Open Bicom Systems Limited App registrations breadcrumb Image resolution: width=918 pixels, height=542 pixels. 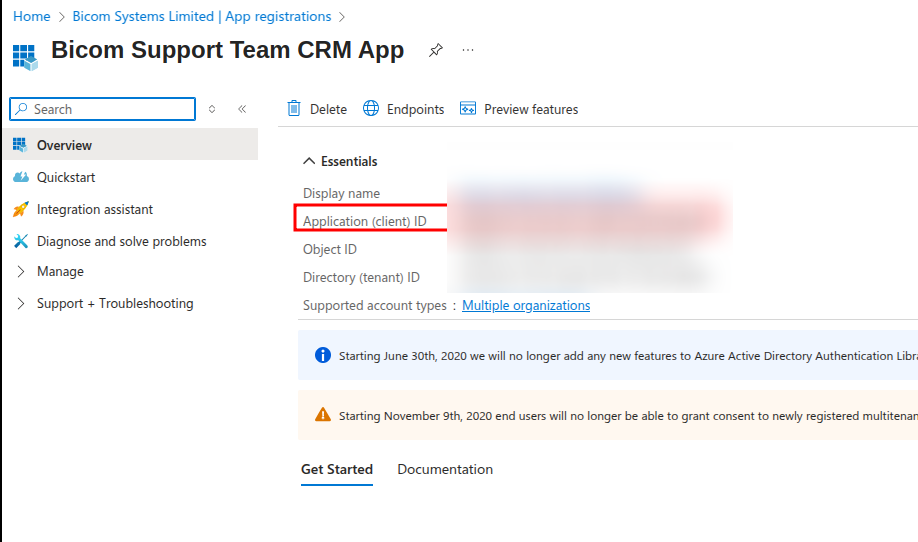(202, 16)
